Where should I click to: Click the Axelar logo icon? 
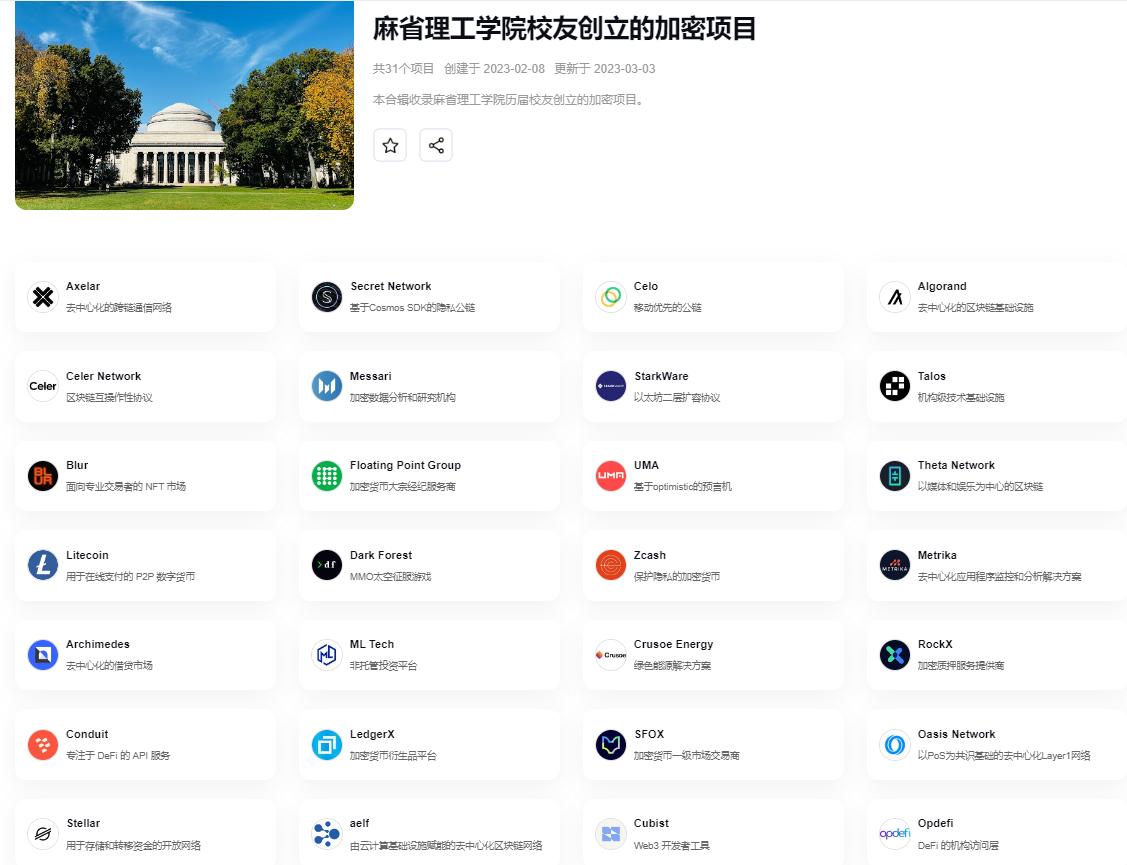tap(43, 297)
